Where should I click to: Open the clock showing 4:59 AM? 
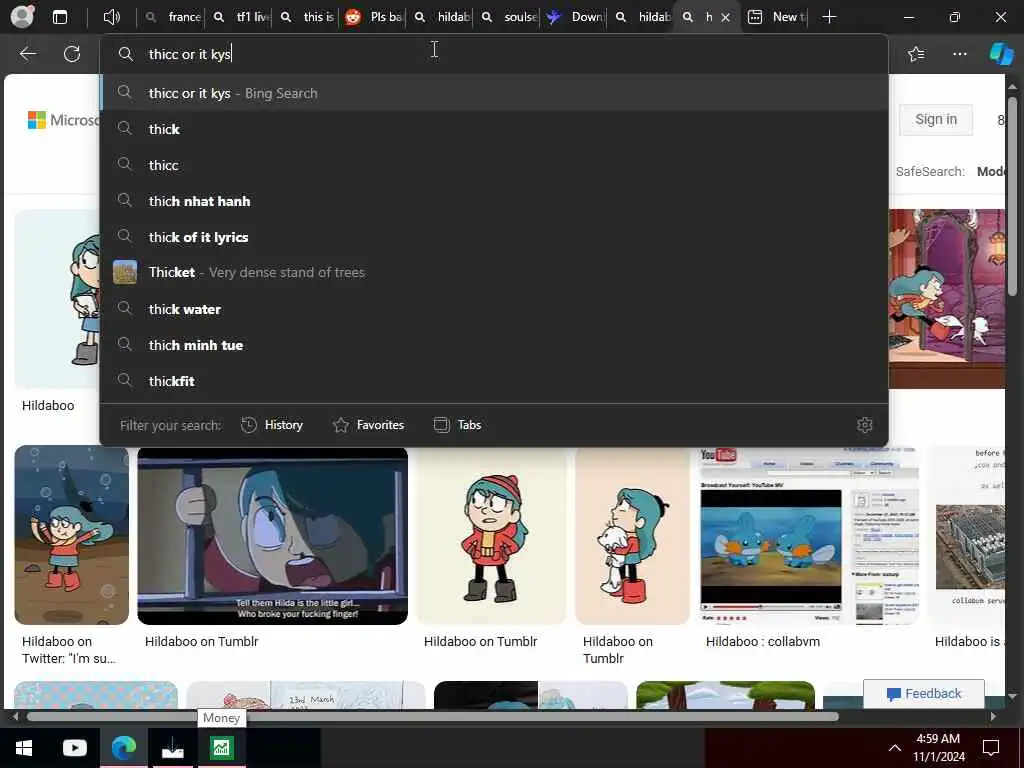point(938,748)
